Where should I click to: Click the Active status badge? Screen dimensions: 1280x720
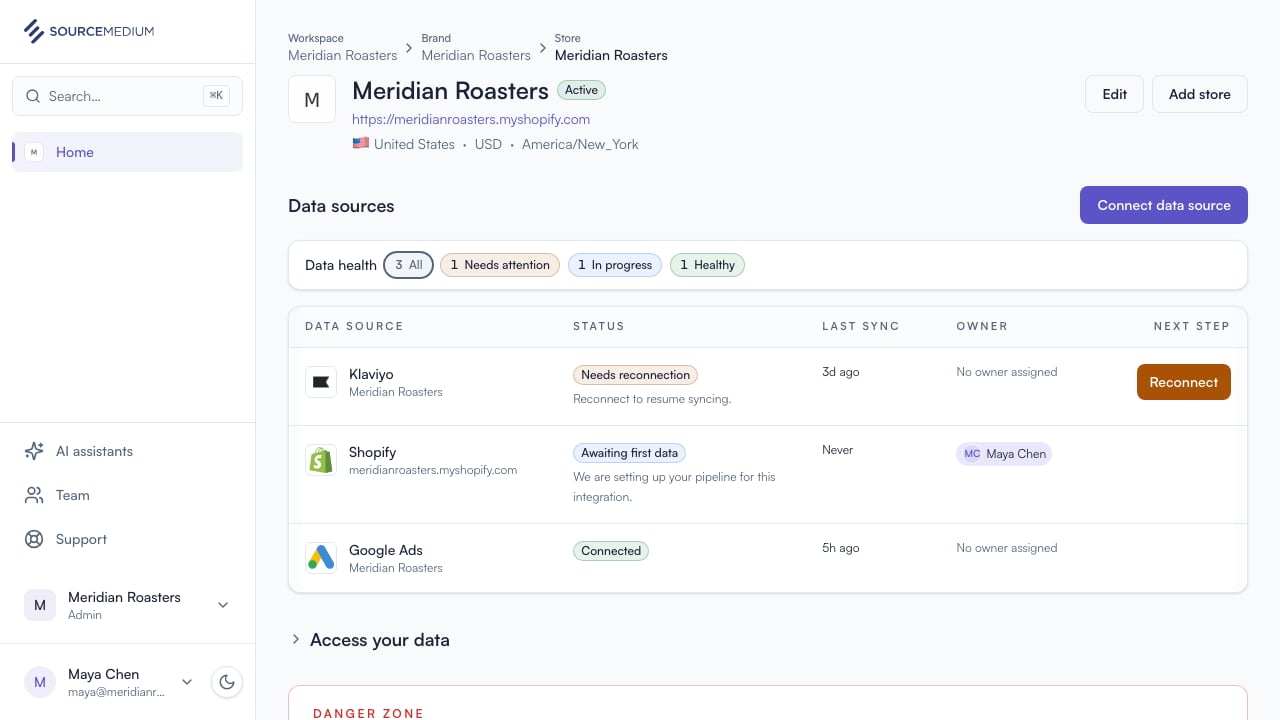581,90
